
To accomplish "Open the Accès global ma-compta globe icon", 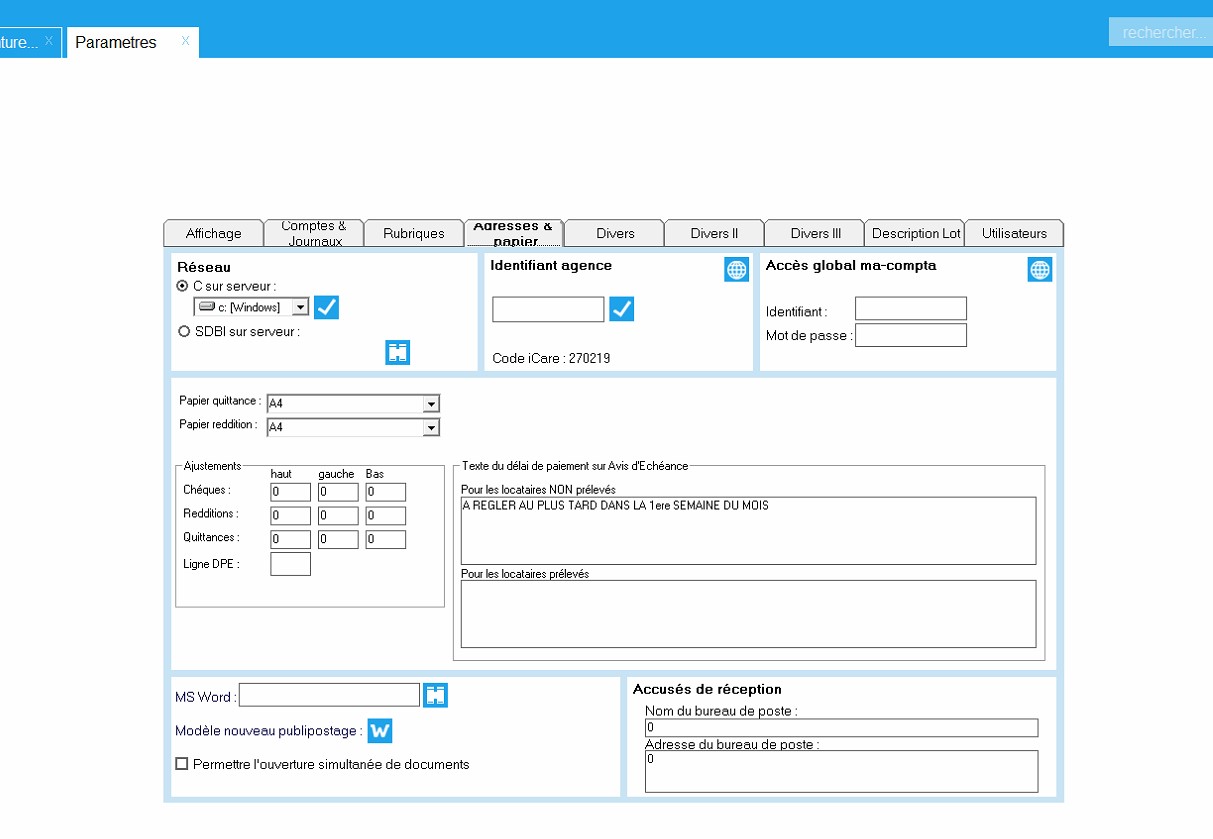I will tap(1040, 269).
